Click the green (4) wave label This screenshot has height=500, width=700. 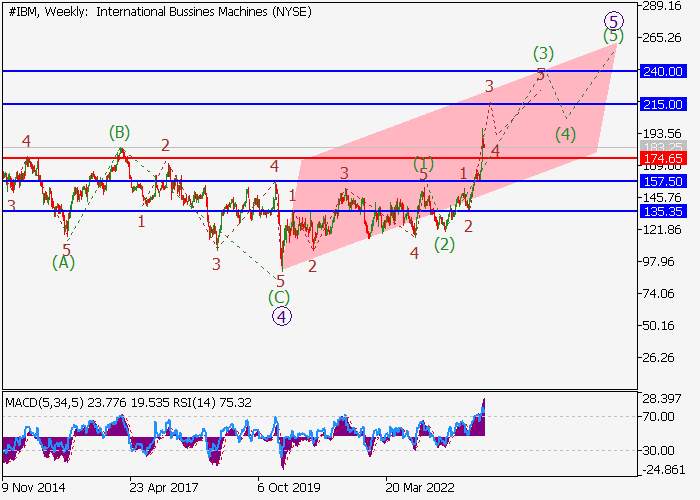click(566, 134)
